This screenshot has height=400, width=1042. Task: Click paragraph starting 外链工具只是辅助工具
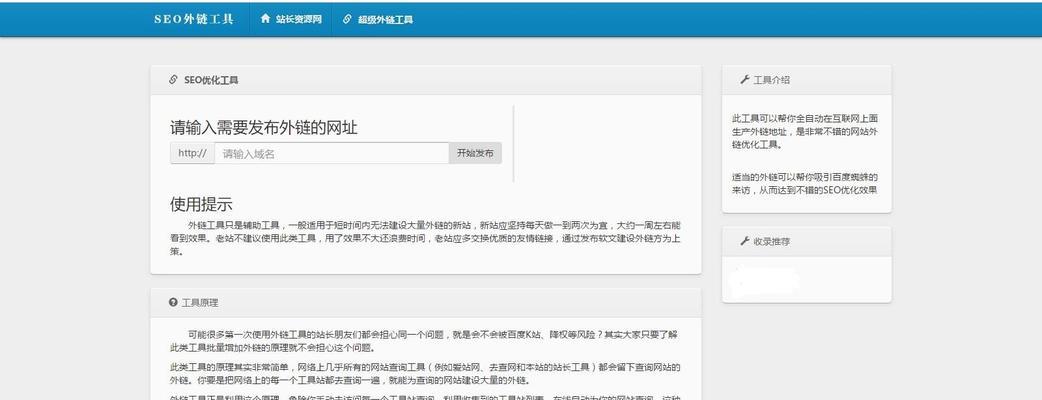[425, 239]
